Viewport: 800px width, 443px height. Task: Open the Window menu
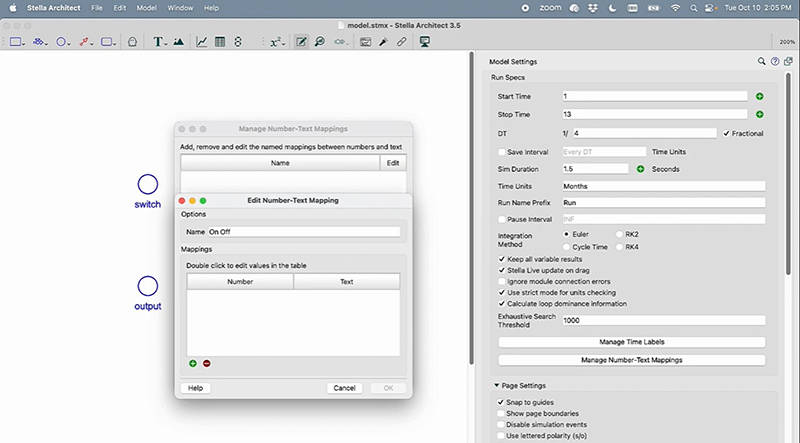coord(182,7)
